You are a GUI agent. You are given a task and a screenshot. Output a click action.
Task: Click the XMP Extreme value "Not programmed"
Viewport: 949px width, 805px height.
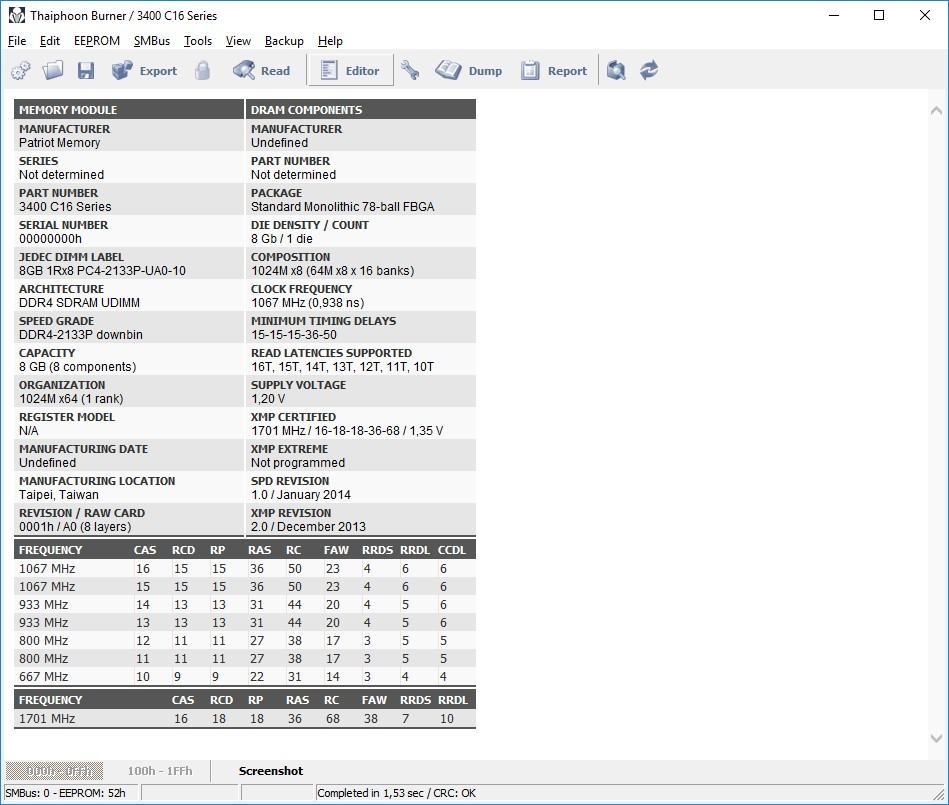click(298, 462)
